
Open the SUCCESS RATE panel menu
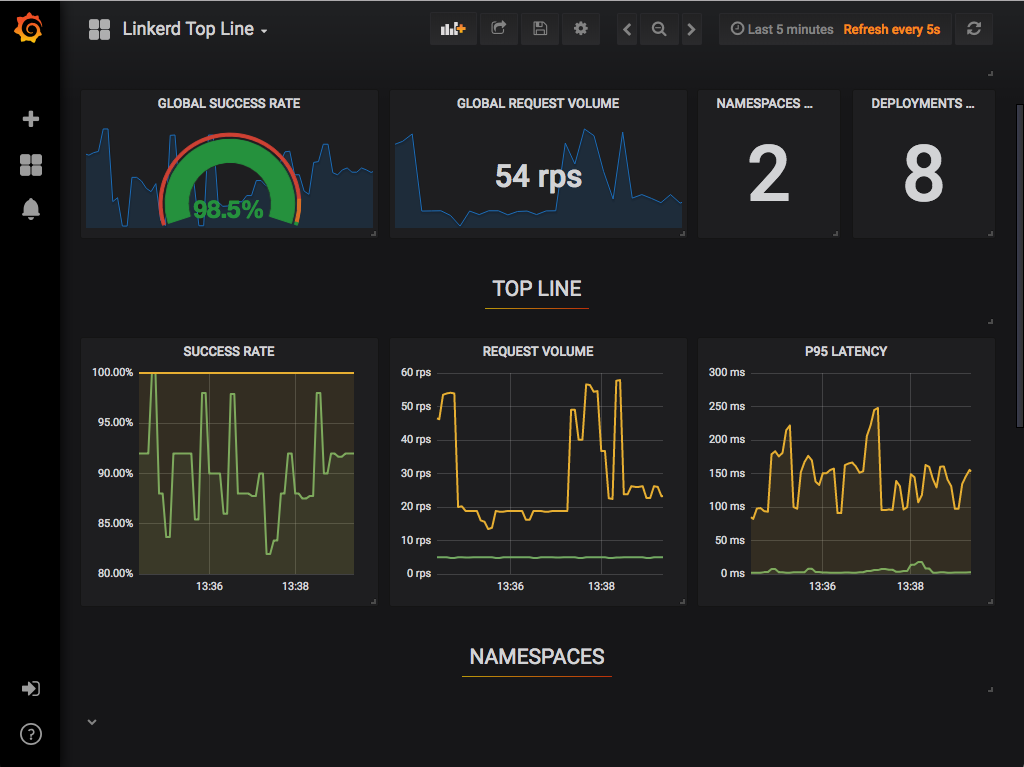tap(228, 351)
